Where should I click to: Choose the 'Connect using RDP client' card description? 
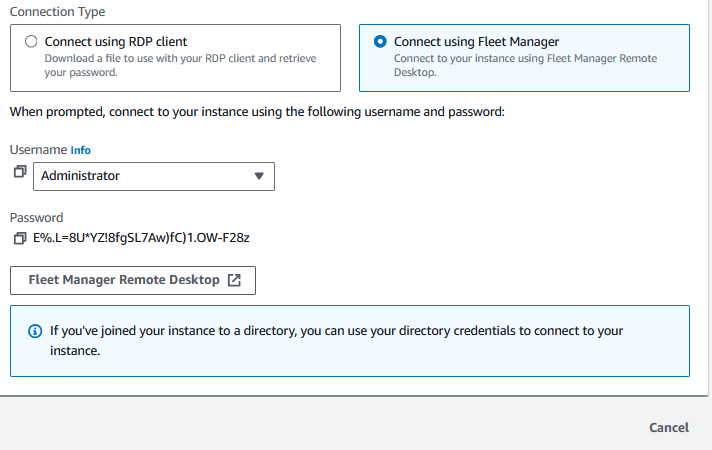point(180,65)
